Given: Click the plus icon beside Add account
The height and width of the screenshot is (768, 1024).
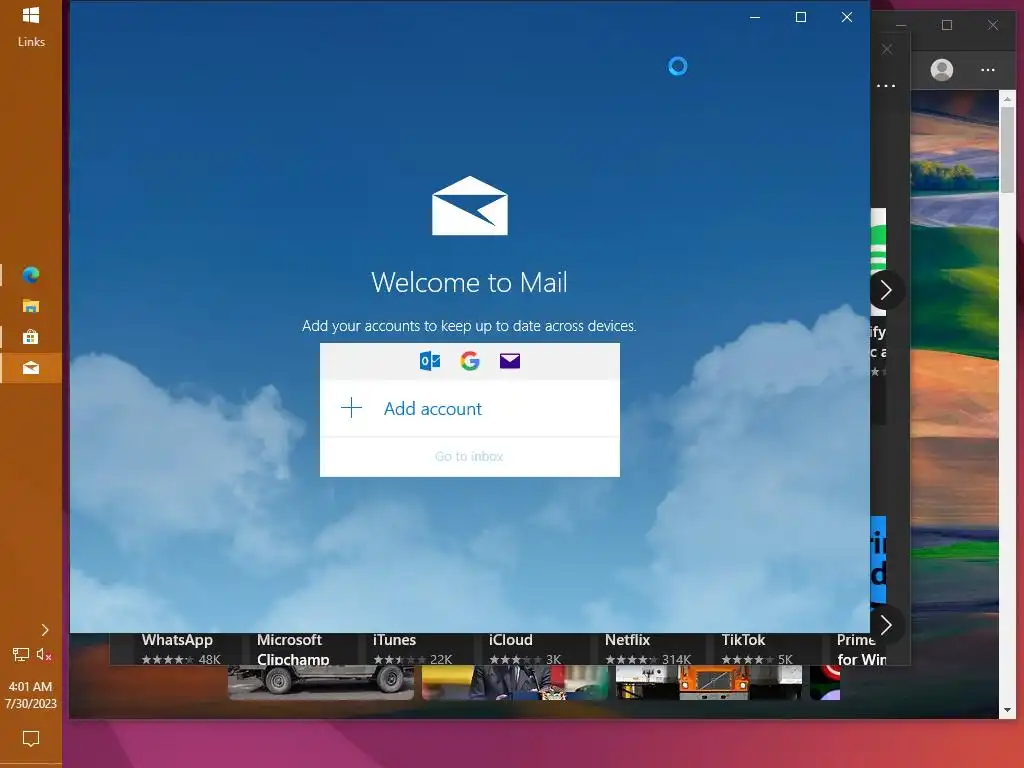Looking at the screenshot, I should pyautogui.click(x=351, y=408).
